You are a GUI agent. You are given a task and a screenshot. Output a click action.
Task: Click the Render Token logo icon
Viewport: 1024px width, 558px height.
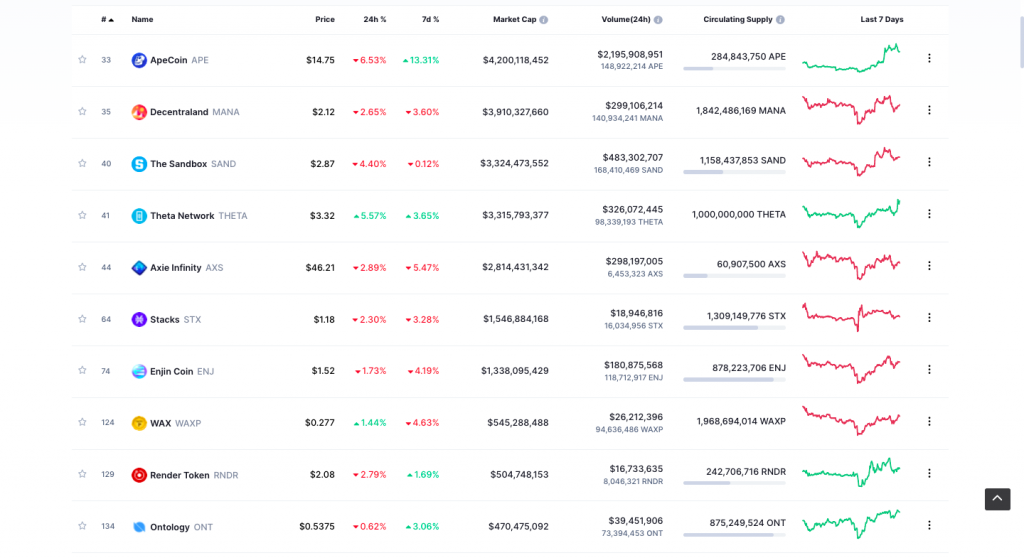[x=139, y=475]
